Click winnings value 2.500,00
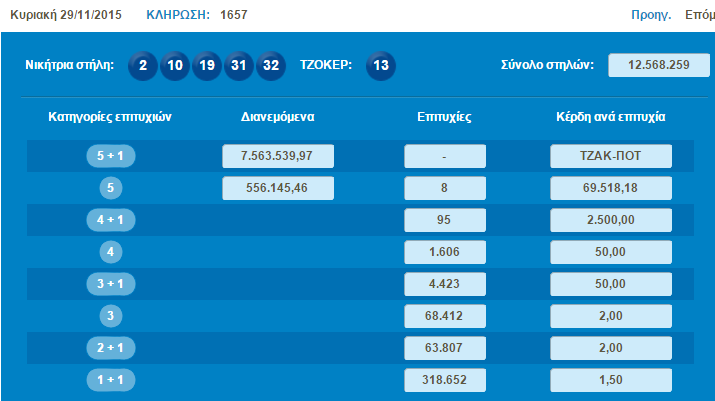 (611, 220)
